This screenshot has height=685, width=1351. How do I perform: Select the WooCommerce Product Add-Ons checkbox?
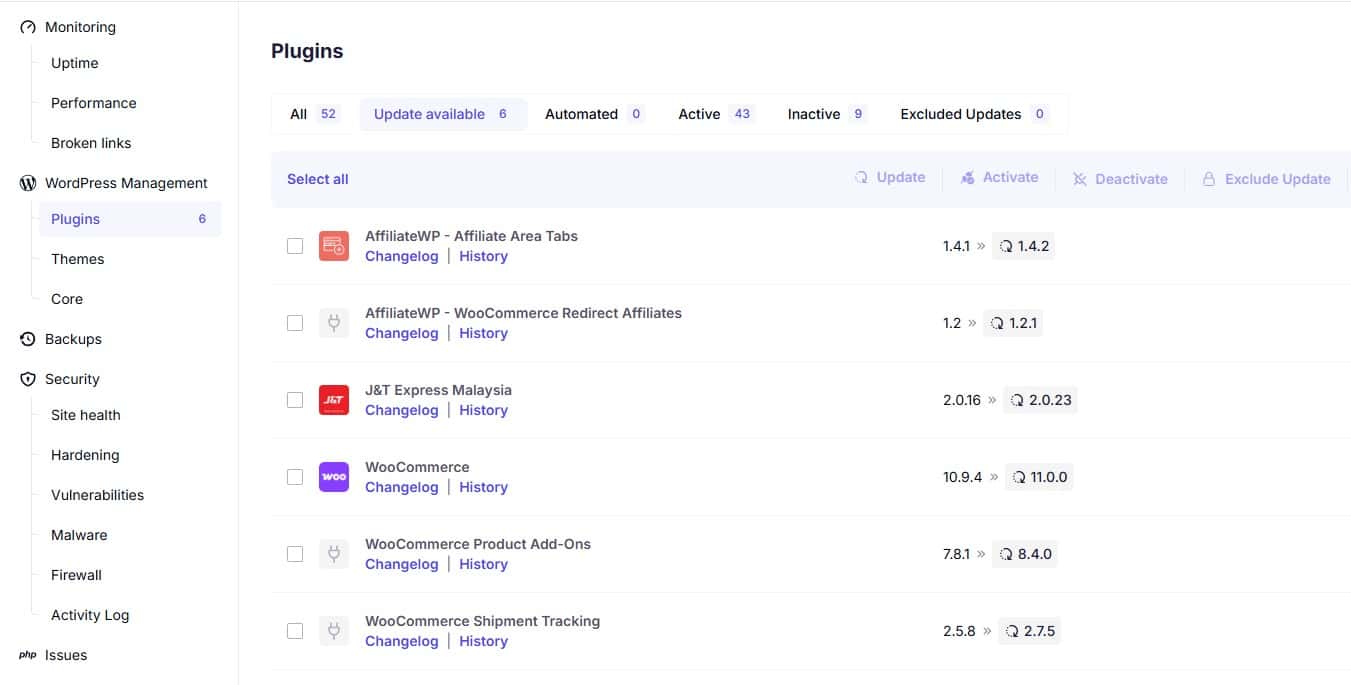(x=295, y=554)
